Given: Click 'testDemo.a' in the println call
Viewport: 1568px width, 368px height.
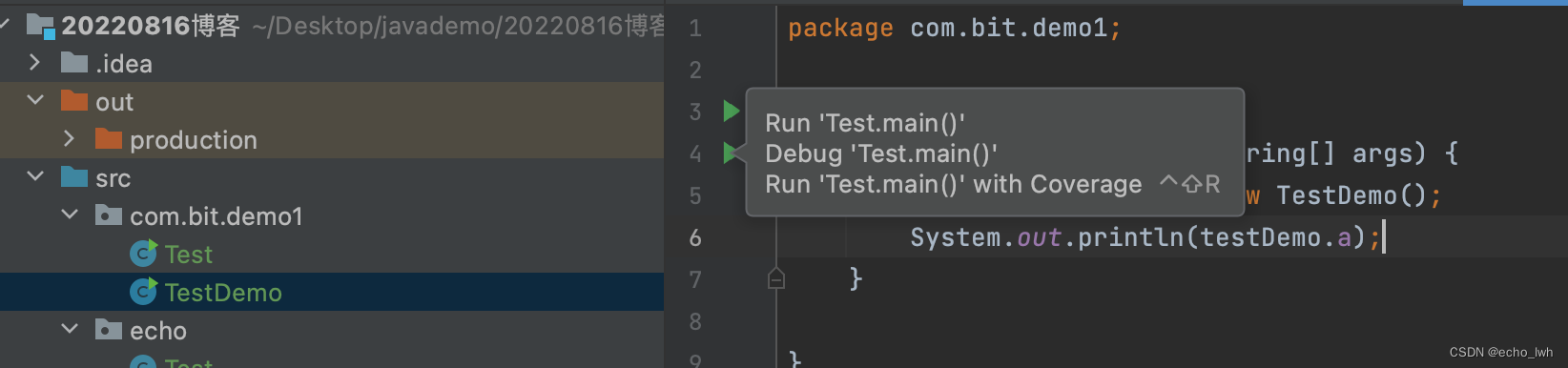Looking at the screenshot, I should click(x=1276, y=237).
